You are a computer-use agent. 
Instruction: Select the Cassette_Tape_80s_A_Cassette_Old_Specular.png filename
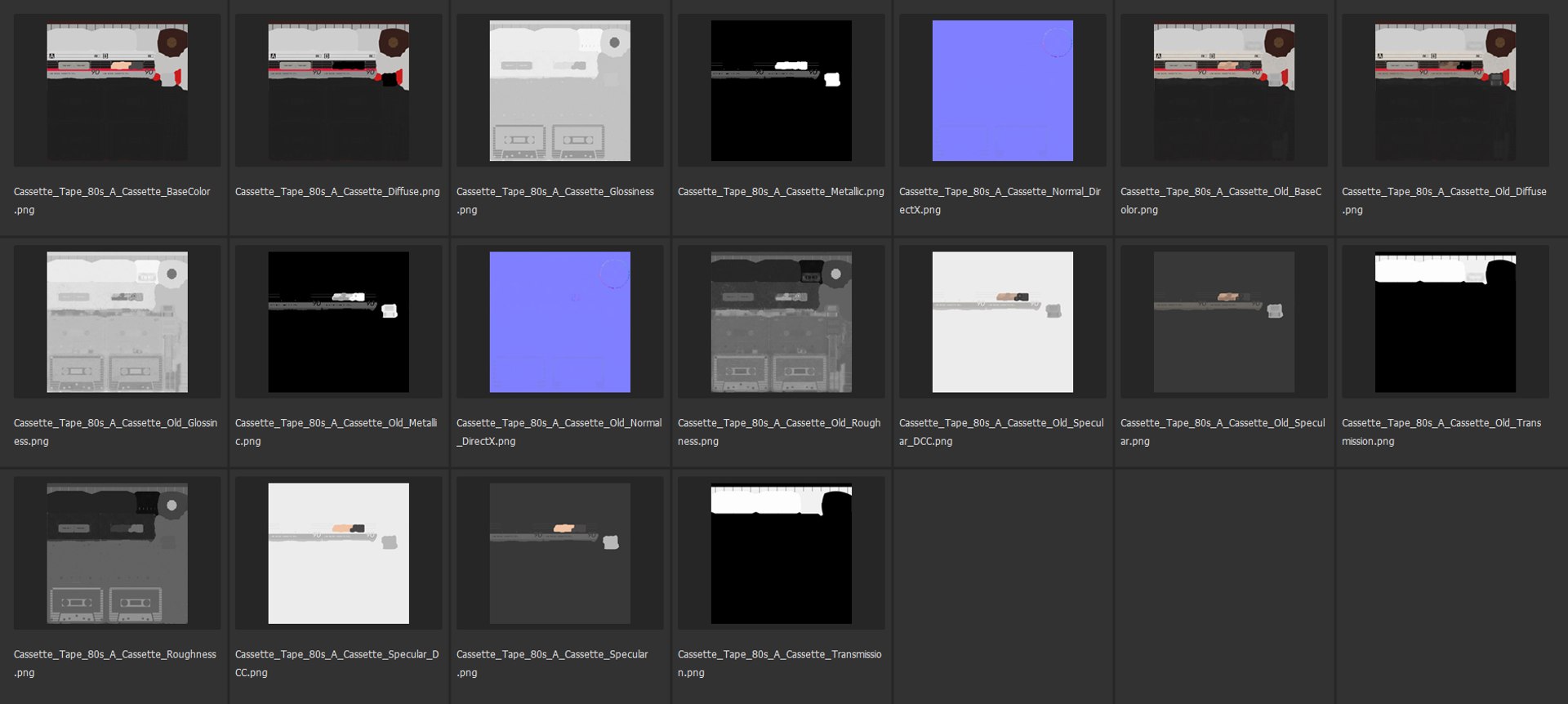[x=1223, y=432]
